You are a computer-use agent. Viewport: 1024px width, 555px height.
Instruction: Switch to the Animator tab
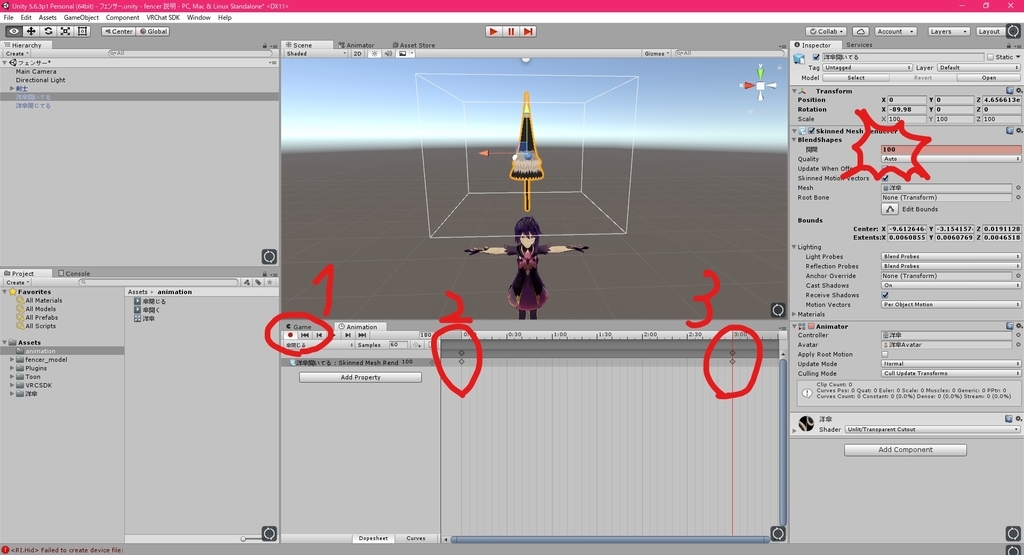click(356, 45)
